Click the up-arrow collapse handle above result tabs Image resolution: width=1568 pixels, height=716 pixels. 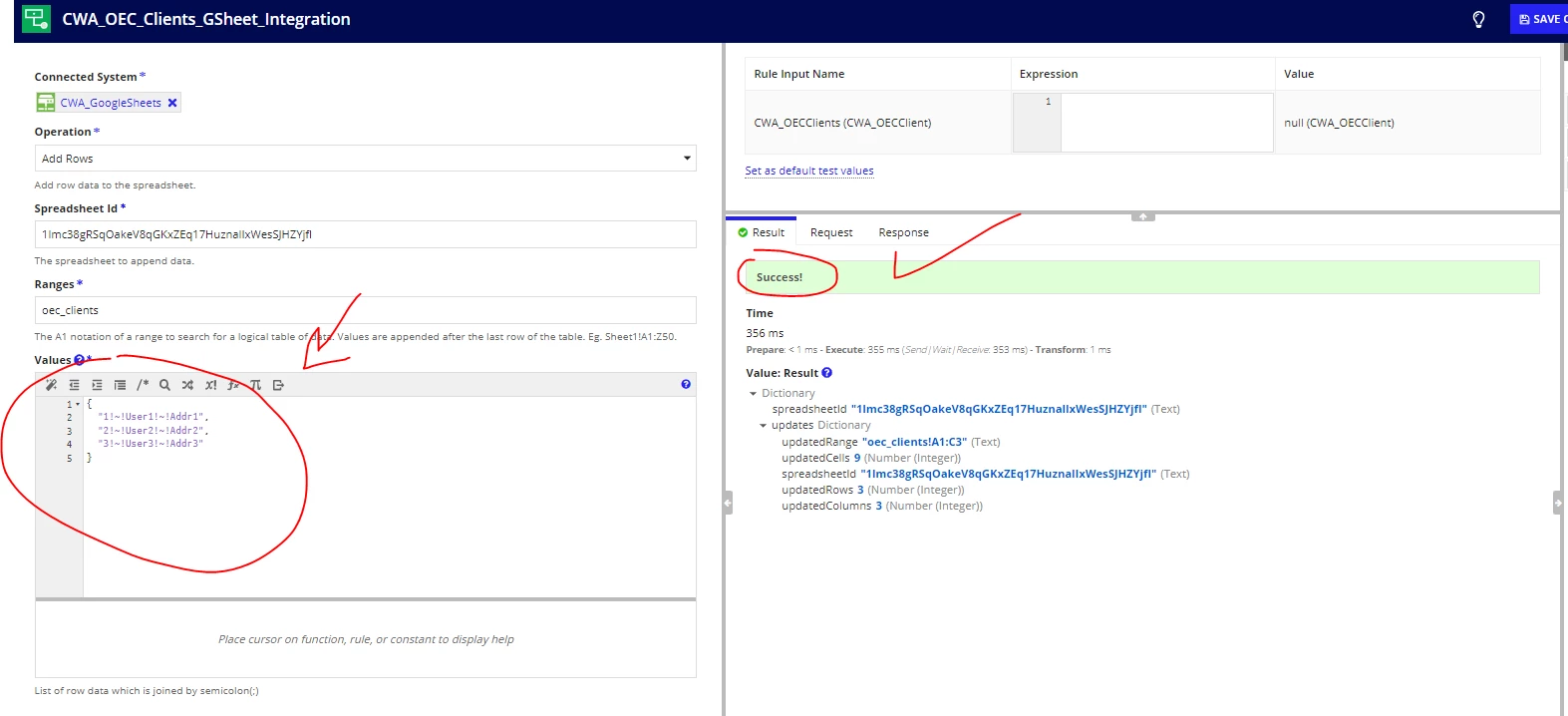[1143, 216]
